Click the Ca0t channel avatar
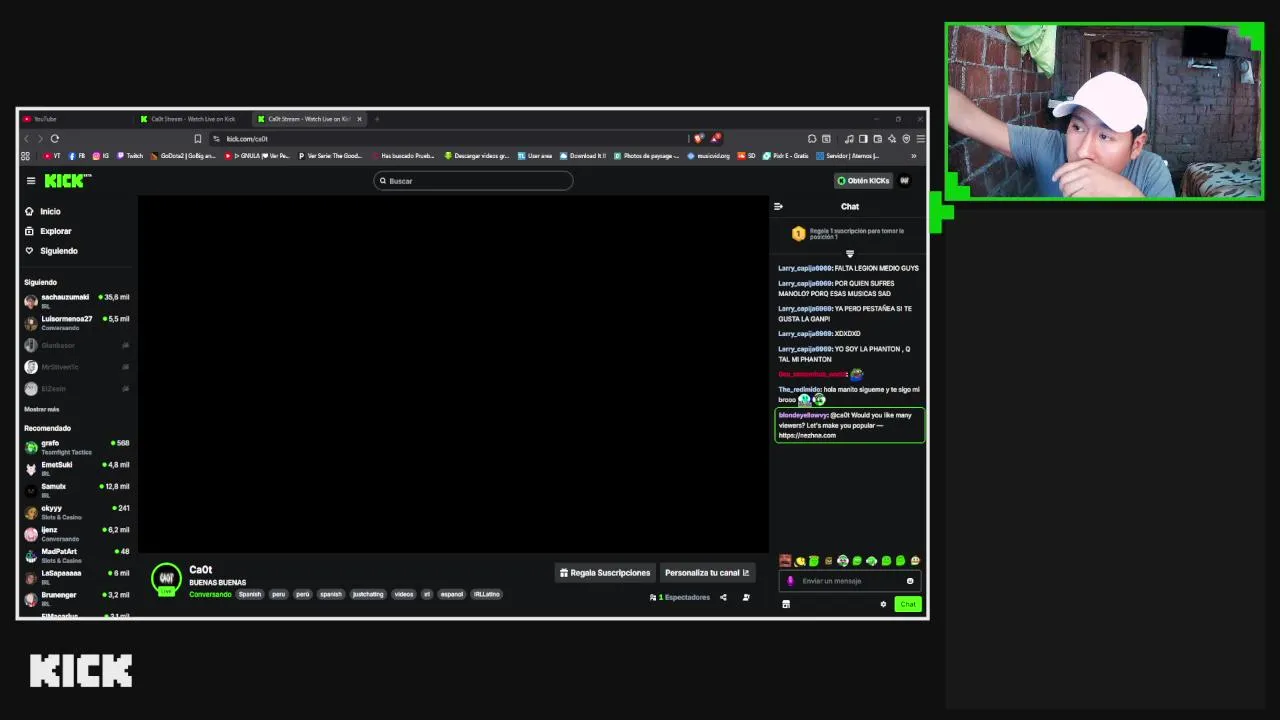The height and width of the screenshot is (720, 1280). (166, 579)
